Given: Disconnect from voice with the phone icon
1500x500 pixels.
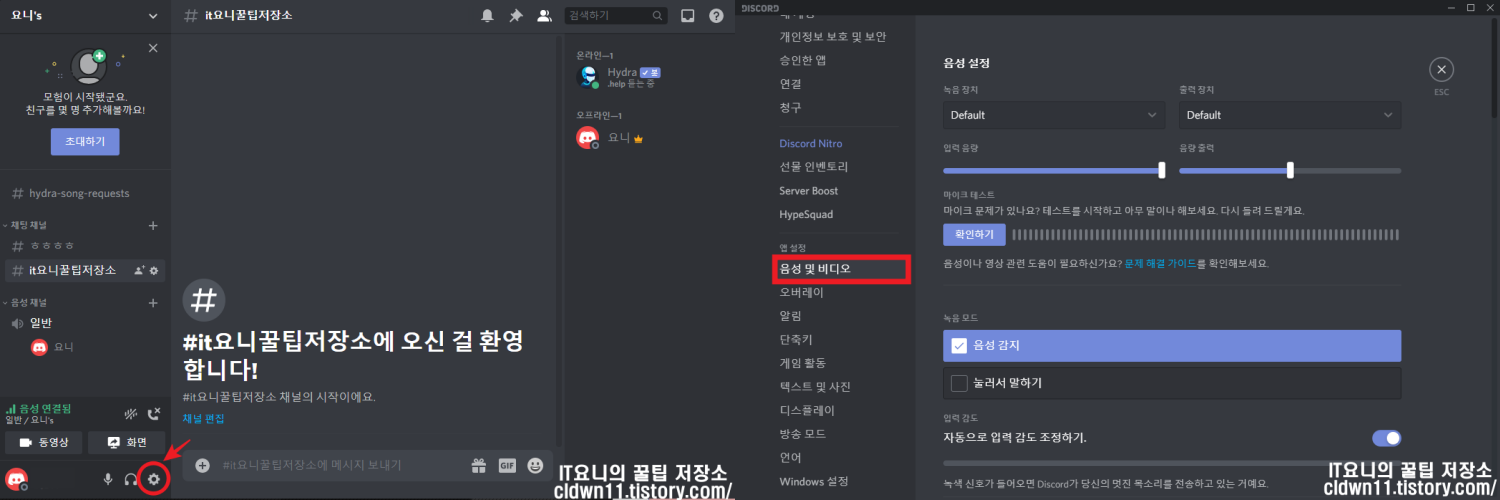Looking at the screenshot, I should 154,413.
